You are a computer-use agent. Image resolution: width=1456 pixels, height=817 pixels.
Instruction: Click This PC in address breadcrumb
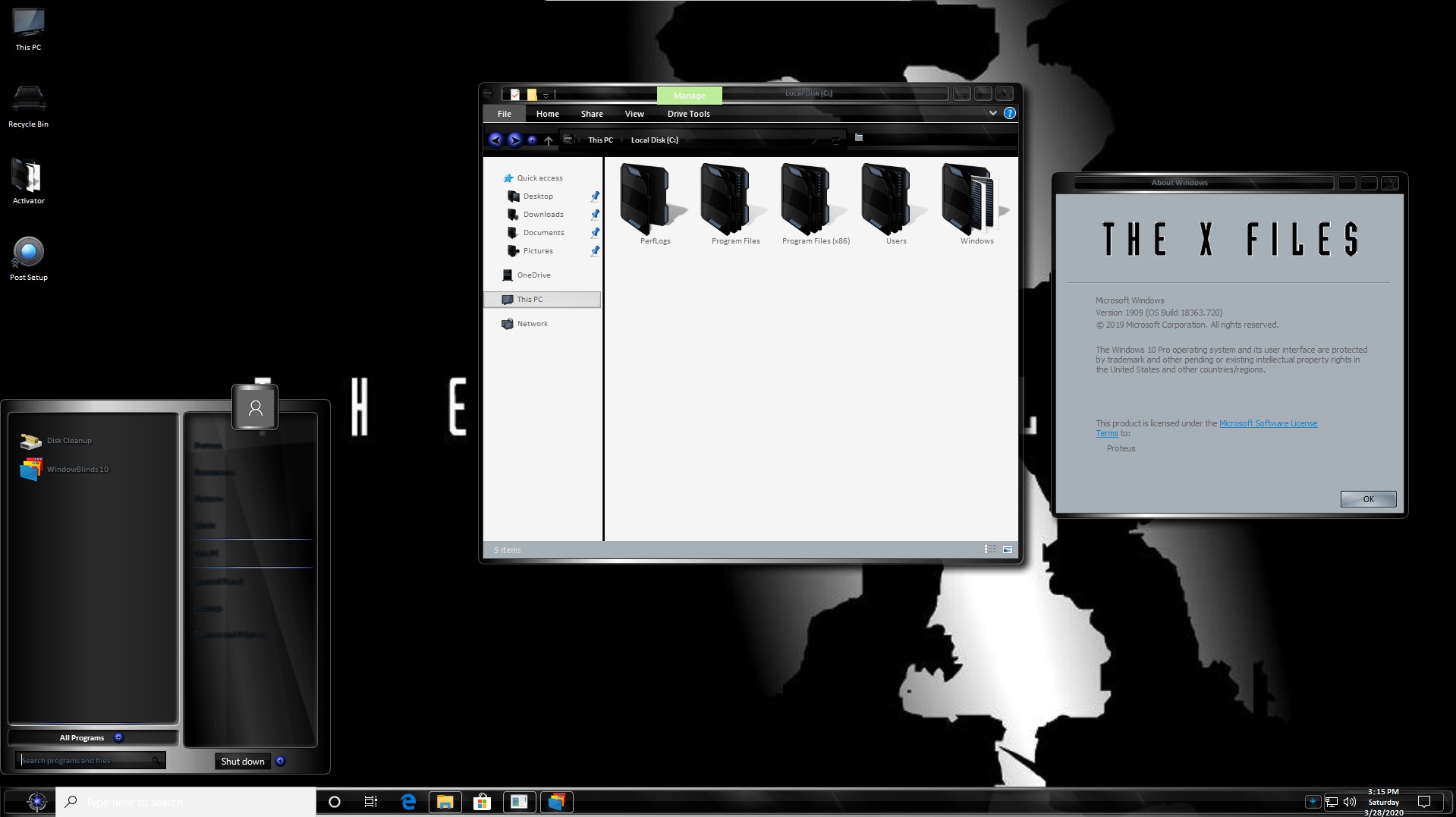click(600, 140)
